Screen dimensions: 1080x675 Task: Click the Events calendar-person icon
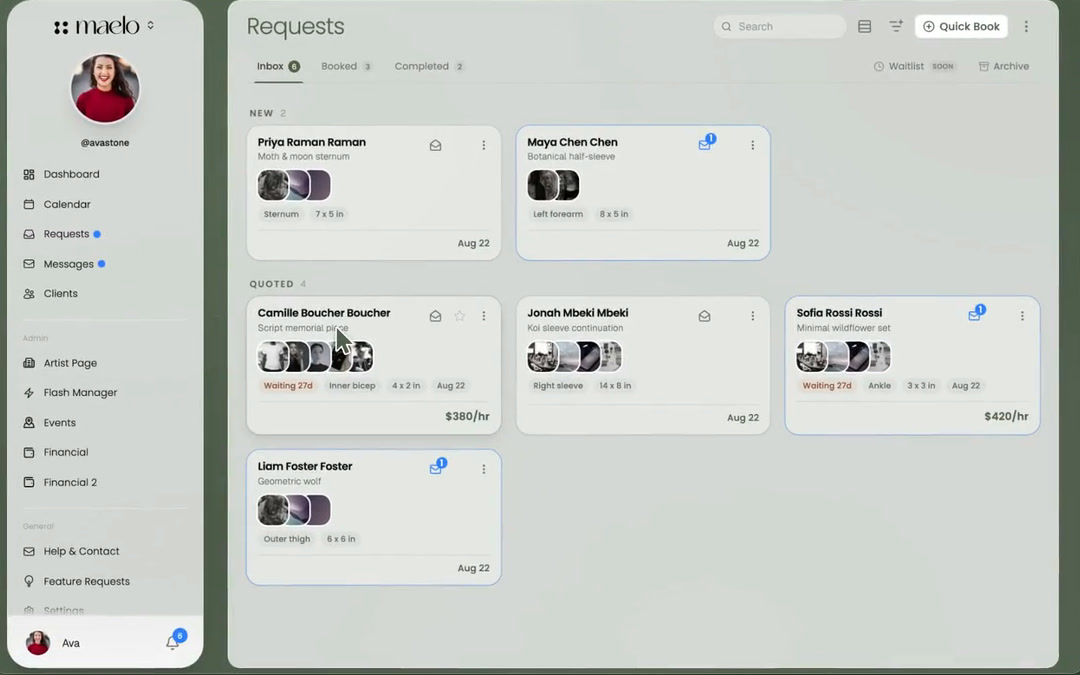pyautogui.click(x=29, y=423)
